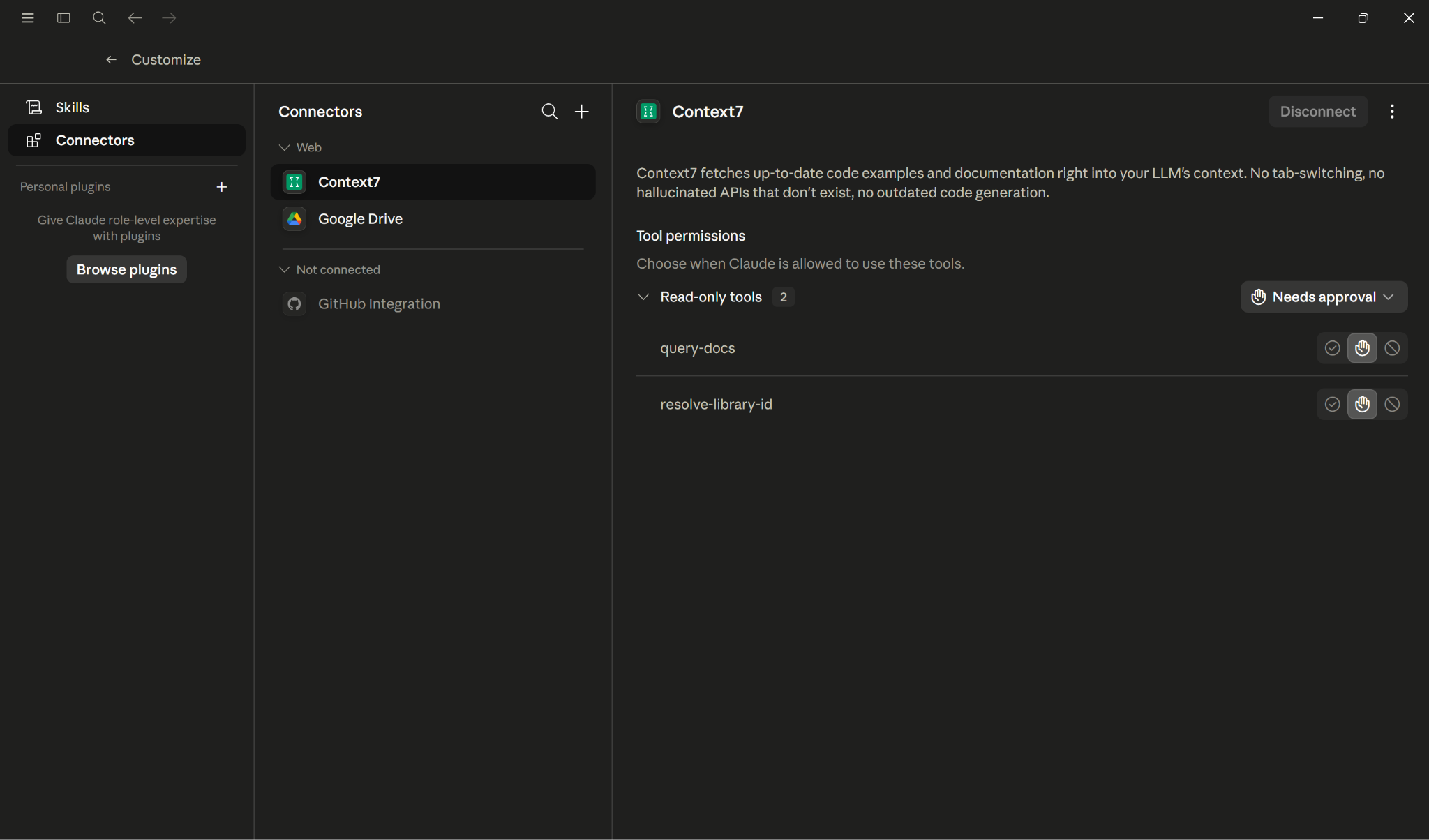Image resolution: width=1429 pixels, height=840 pixels.
Task: Open the hamburger menu icon
Action: click(x=28, y=18)
